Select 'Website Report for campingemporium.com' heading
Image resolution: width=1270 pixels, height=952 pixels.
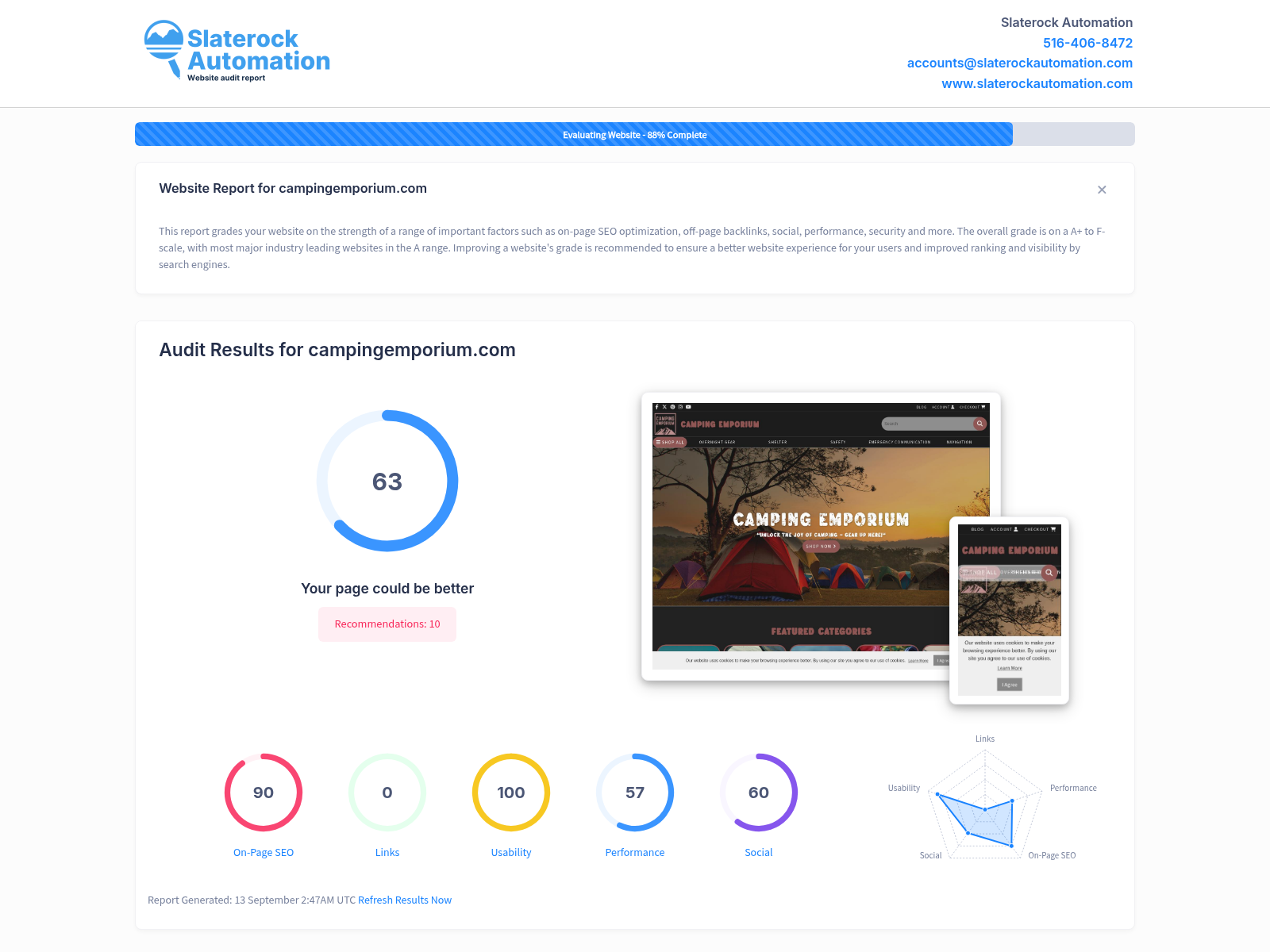click(x=293, y=188)
